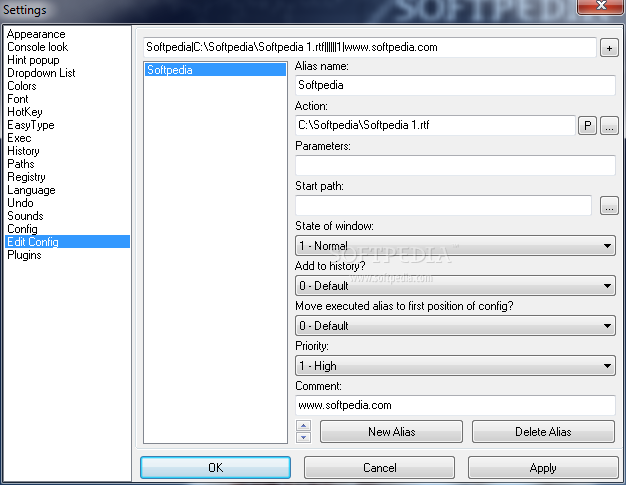The height and width of the screenshot is (485, 626).
Task: Open the Console look settings page
Action: 67,47
